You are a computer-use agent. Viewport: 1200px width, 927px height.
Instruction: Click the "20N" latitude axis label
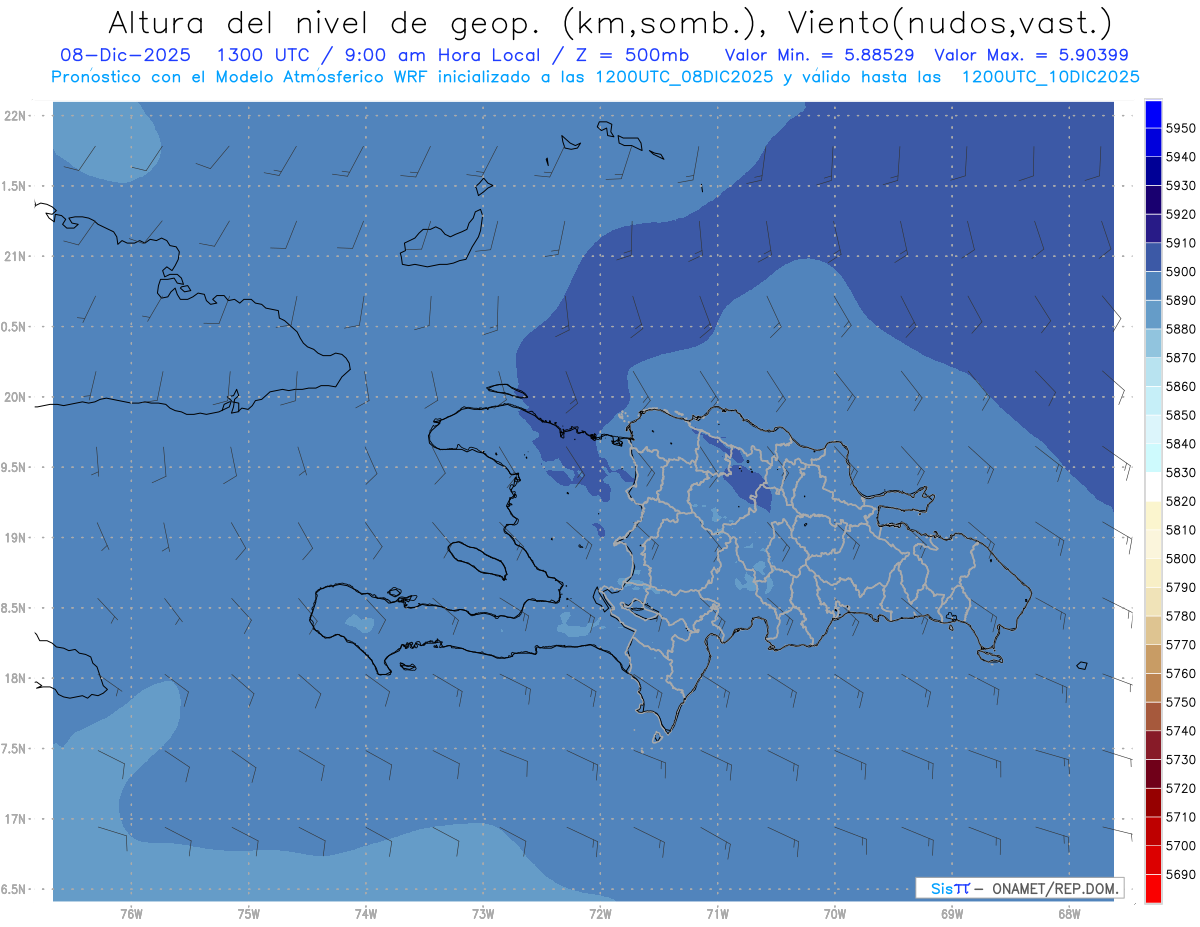coord(15,397)
